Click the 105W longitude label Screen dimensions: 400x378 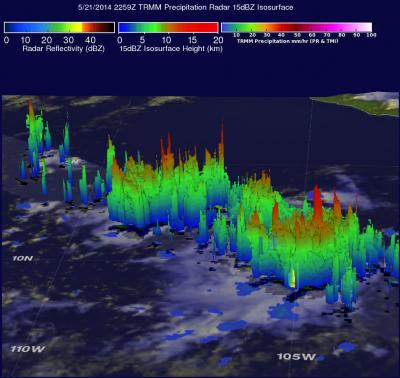click(x=296, y=357)
